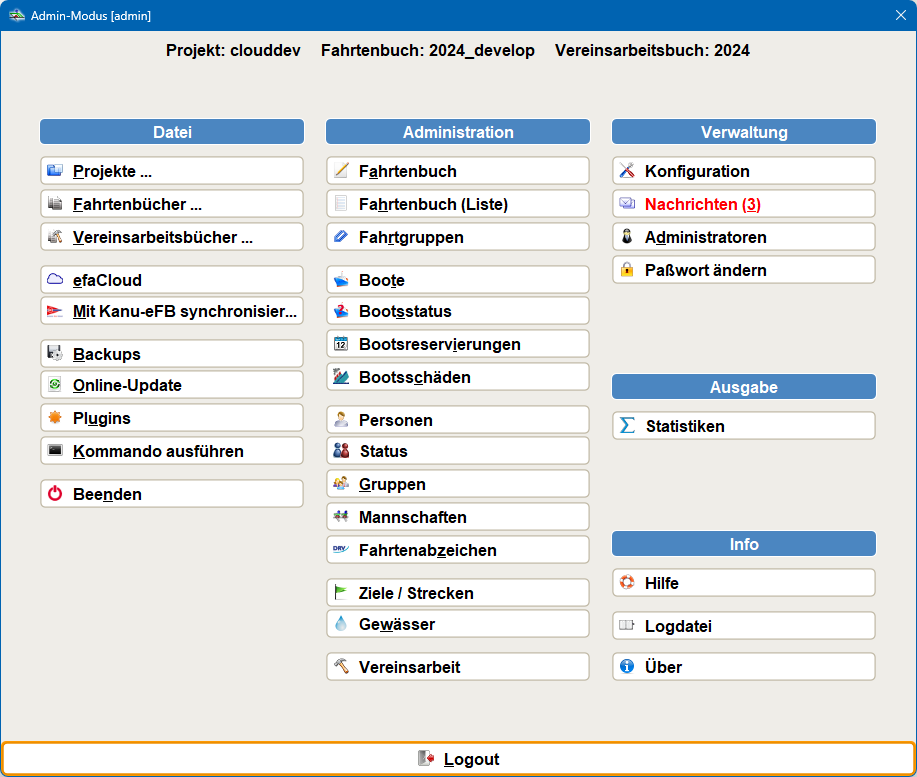Click the Paßwort ändern padlock icon
Screen dimensions: 917x777
[x=627, y=270]
